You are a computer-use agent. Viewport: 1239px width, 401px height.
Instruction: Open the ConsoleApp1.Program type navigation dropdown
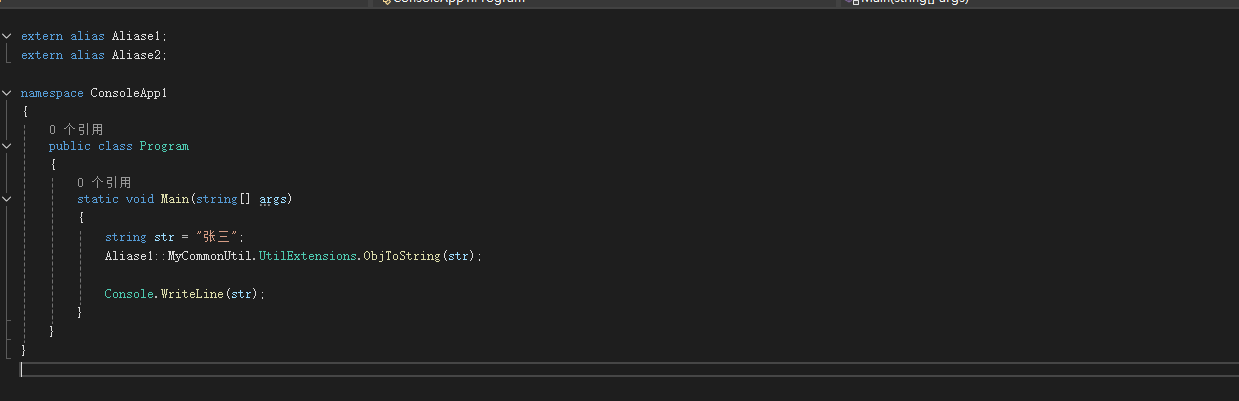point(455,2)
